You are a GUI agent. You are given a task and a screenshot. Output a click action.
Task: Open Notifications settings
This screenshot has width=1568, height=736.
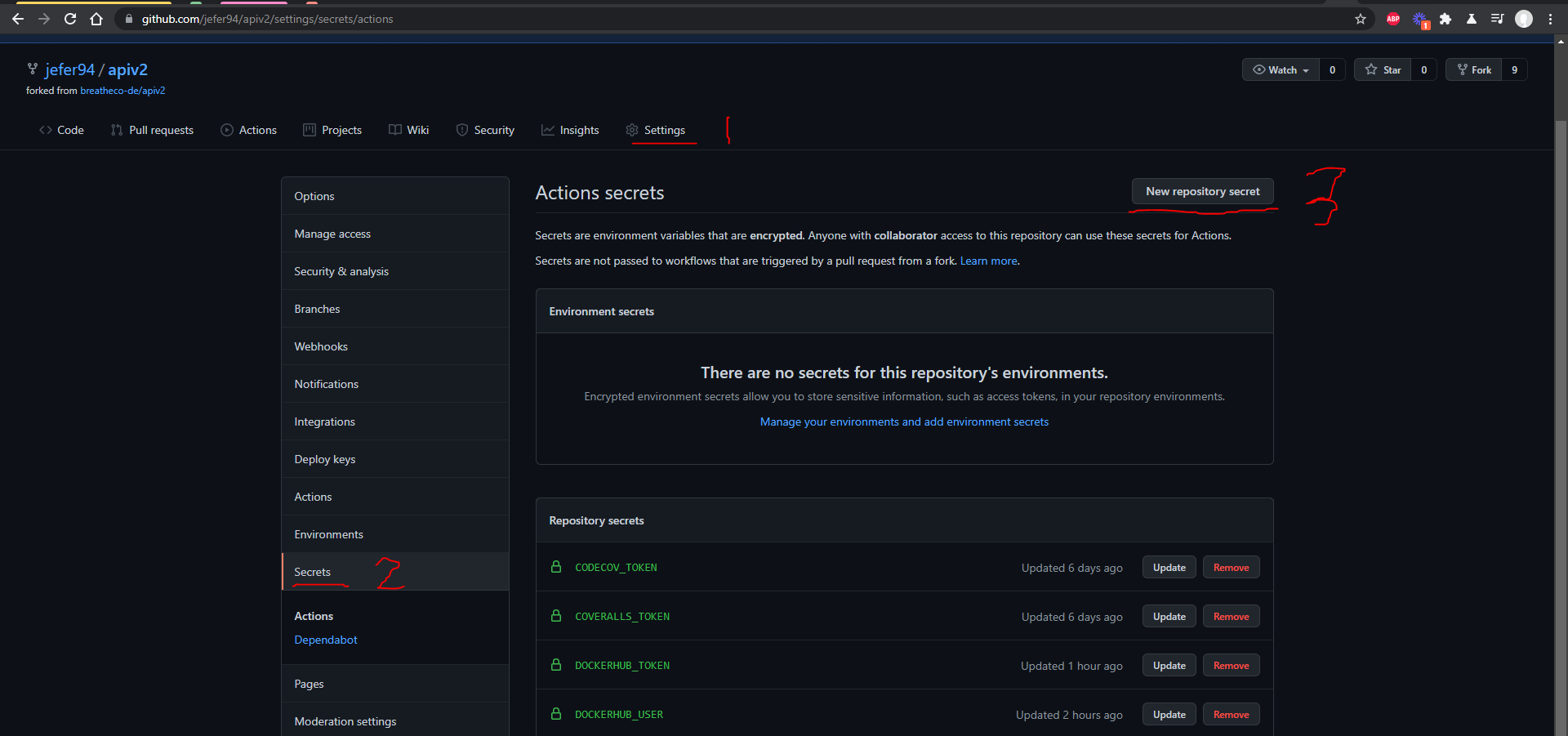coord(395,384)
